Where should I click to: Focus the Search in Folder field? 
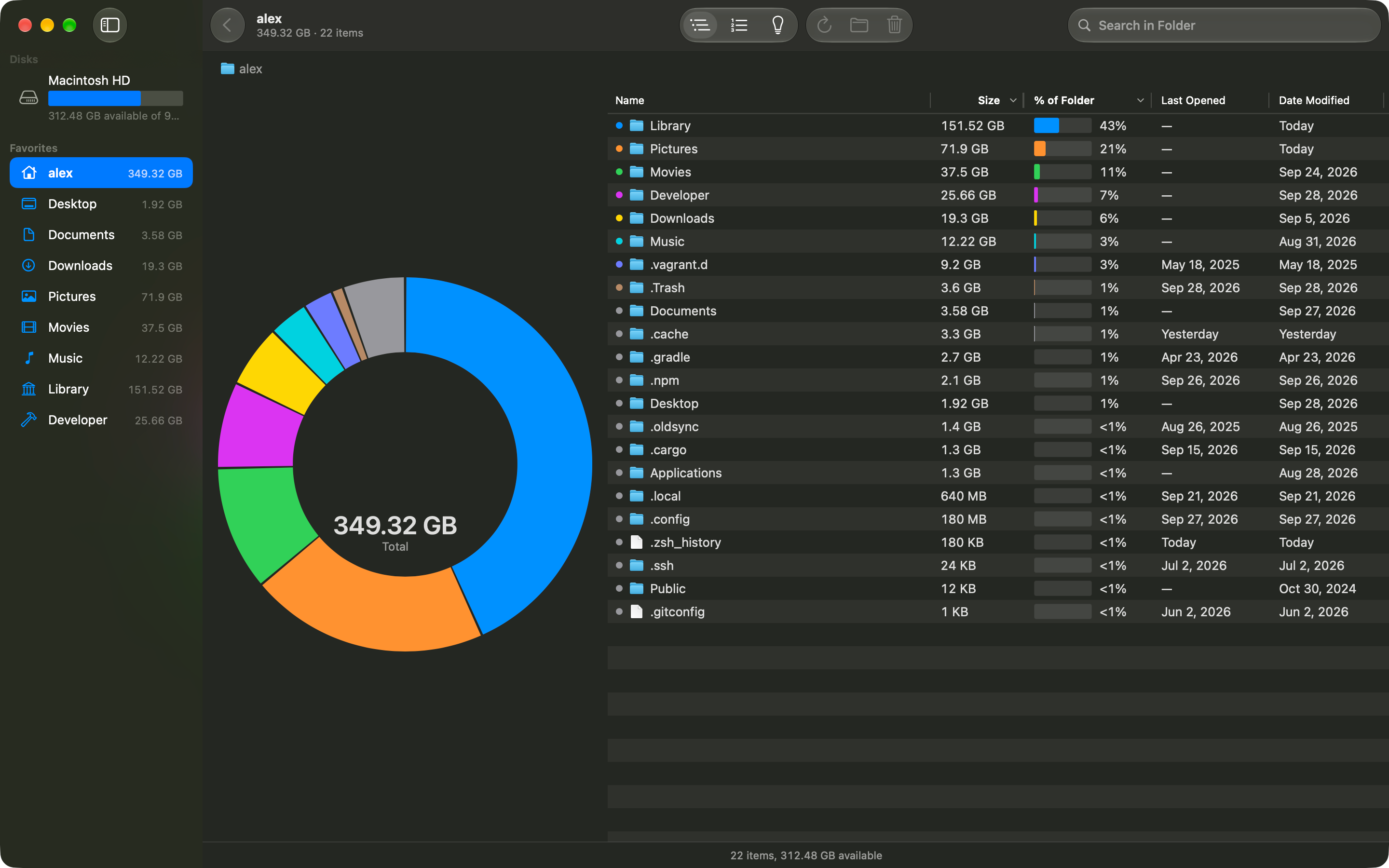tap(1224, 25)
